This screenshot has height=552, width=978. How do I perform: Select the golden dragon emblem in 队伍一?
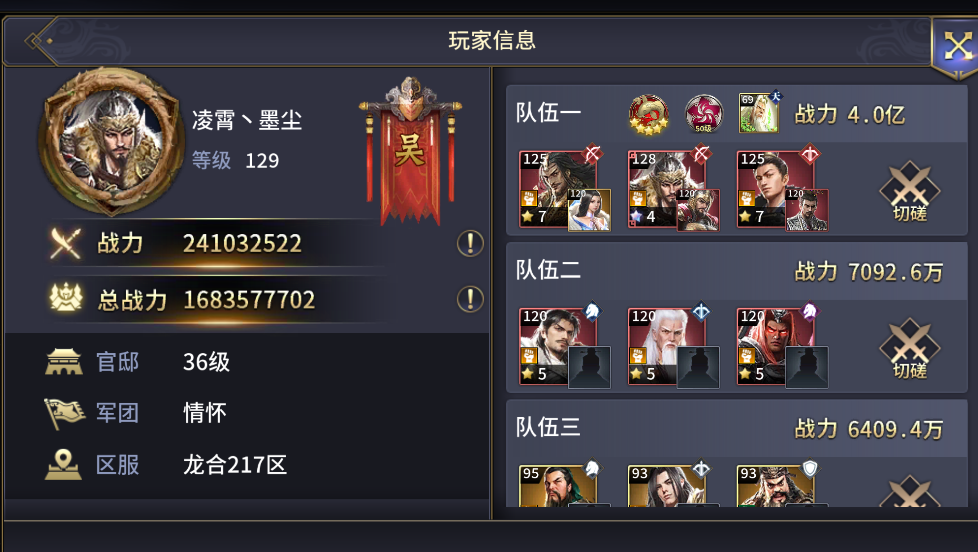coord(649,115)
